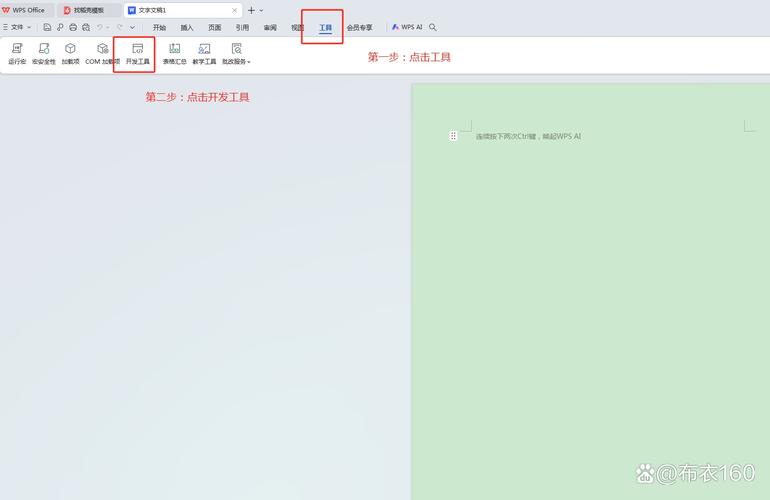Select the 工具 (Tools) tab
This screenshot has height=500, width=770.
[326, 28]
